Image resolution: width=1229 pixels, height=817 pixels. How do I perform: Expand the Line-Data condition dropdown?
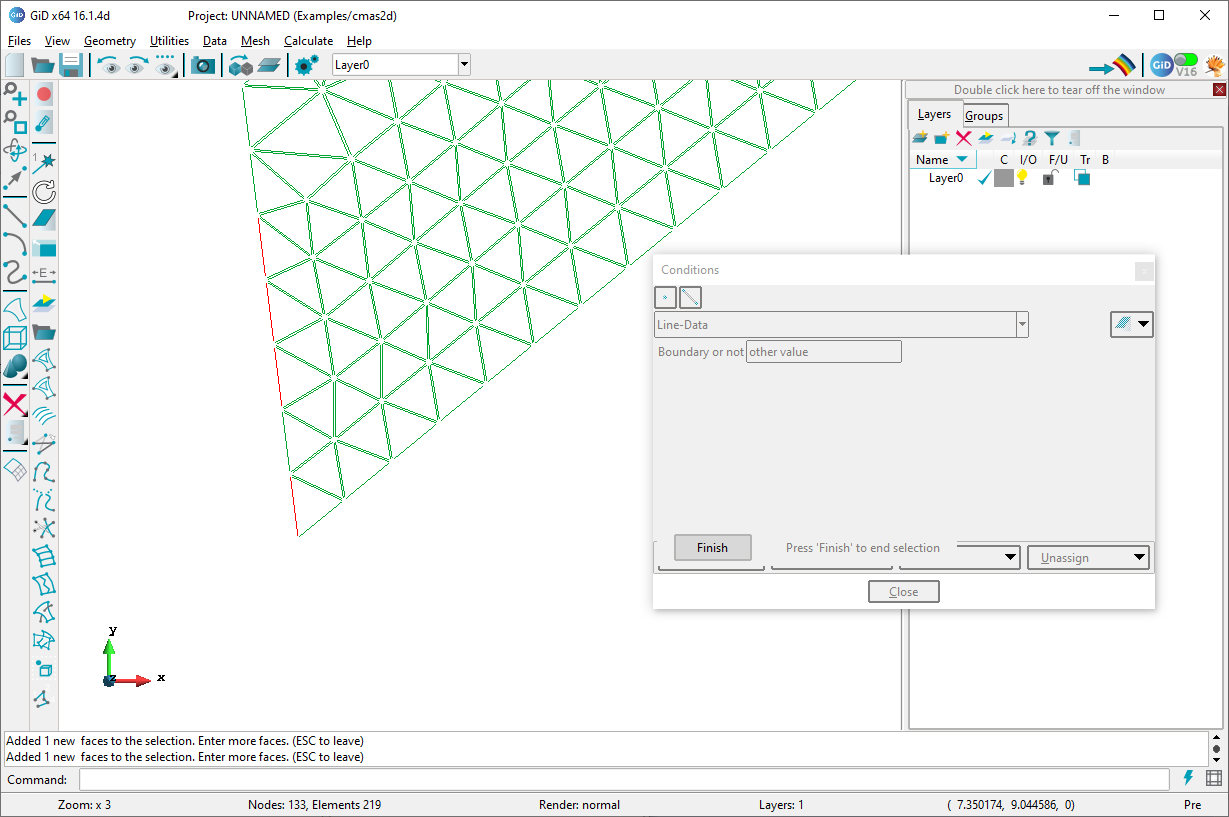tap(1022, 324)
